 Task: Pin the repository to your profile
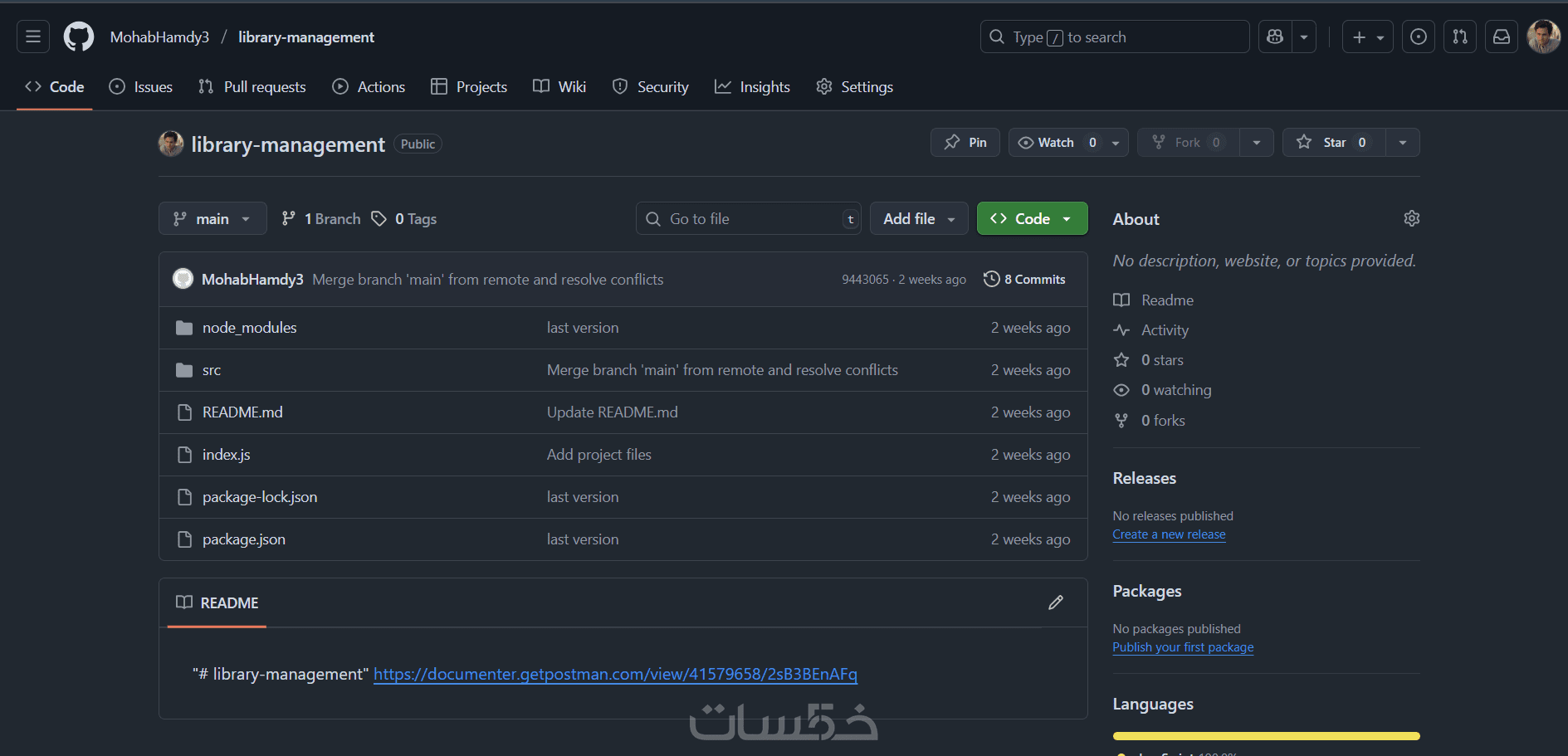point(965,143)
